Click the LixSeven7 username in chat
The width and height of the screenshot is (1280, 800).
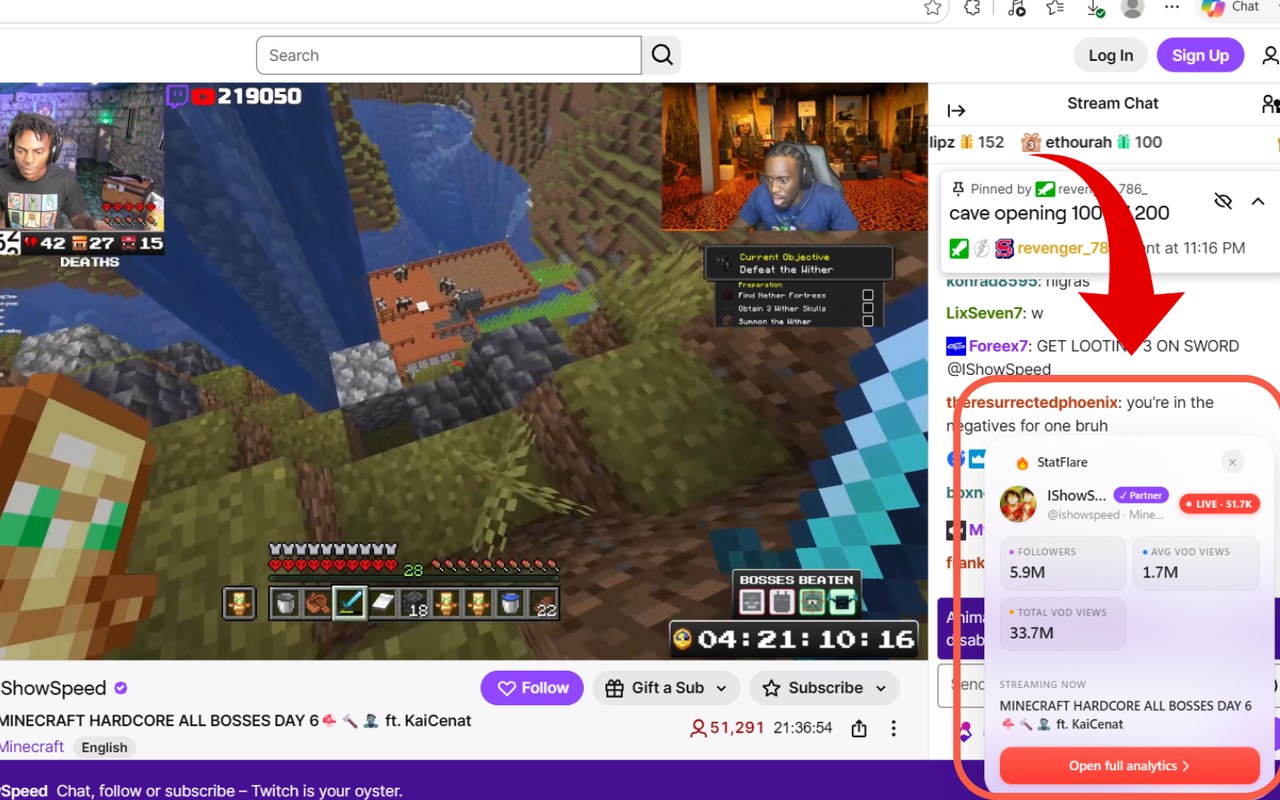pos(984,313)
